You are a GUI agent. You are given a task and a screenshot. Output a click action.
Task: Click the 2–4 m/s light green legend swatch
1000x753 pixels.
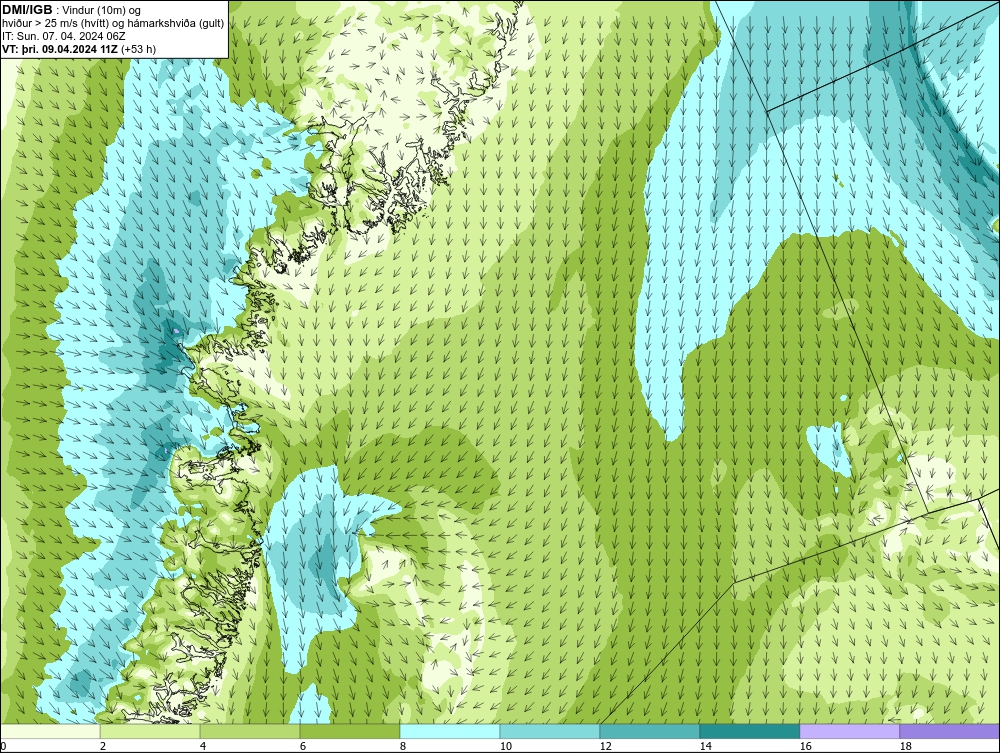coord(150,731)
